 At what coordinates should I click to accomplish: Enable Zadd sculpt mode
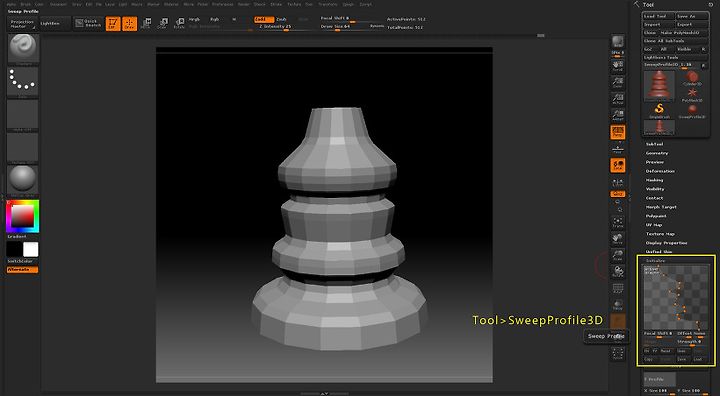[x=264, y=19]
